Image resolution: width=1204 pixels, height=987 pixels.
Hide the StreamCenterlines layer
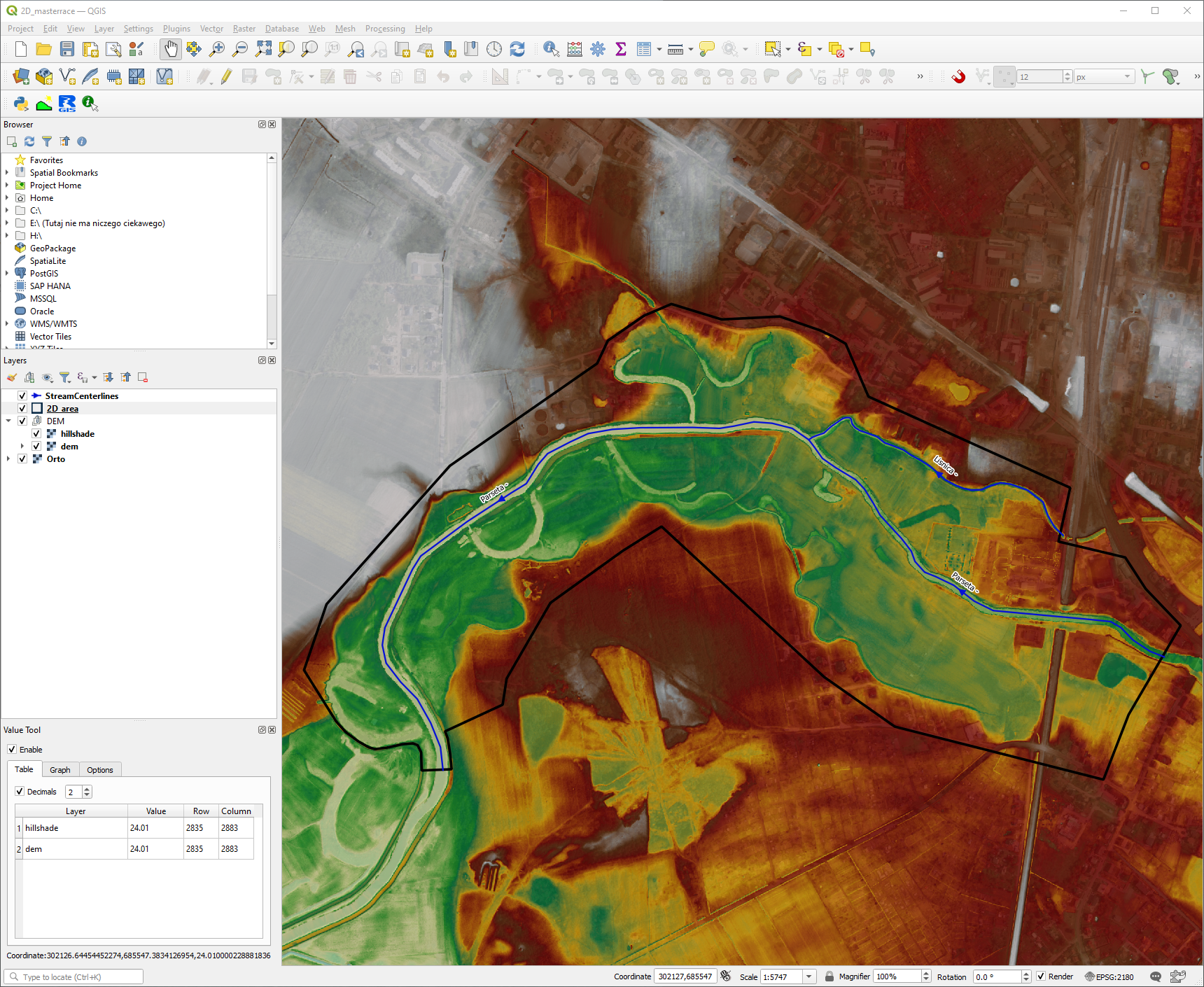coord(22,396)
